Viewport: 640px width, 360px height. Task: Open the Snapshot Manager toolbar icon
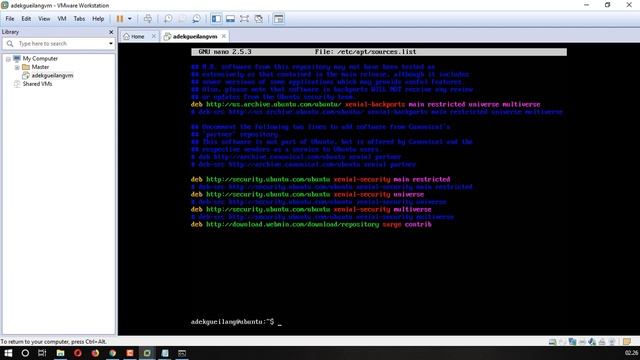[196, 19]
